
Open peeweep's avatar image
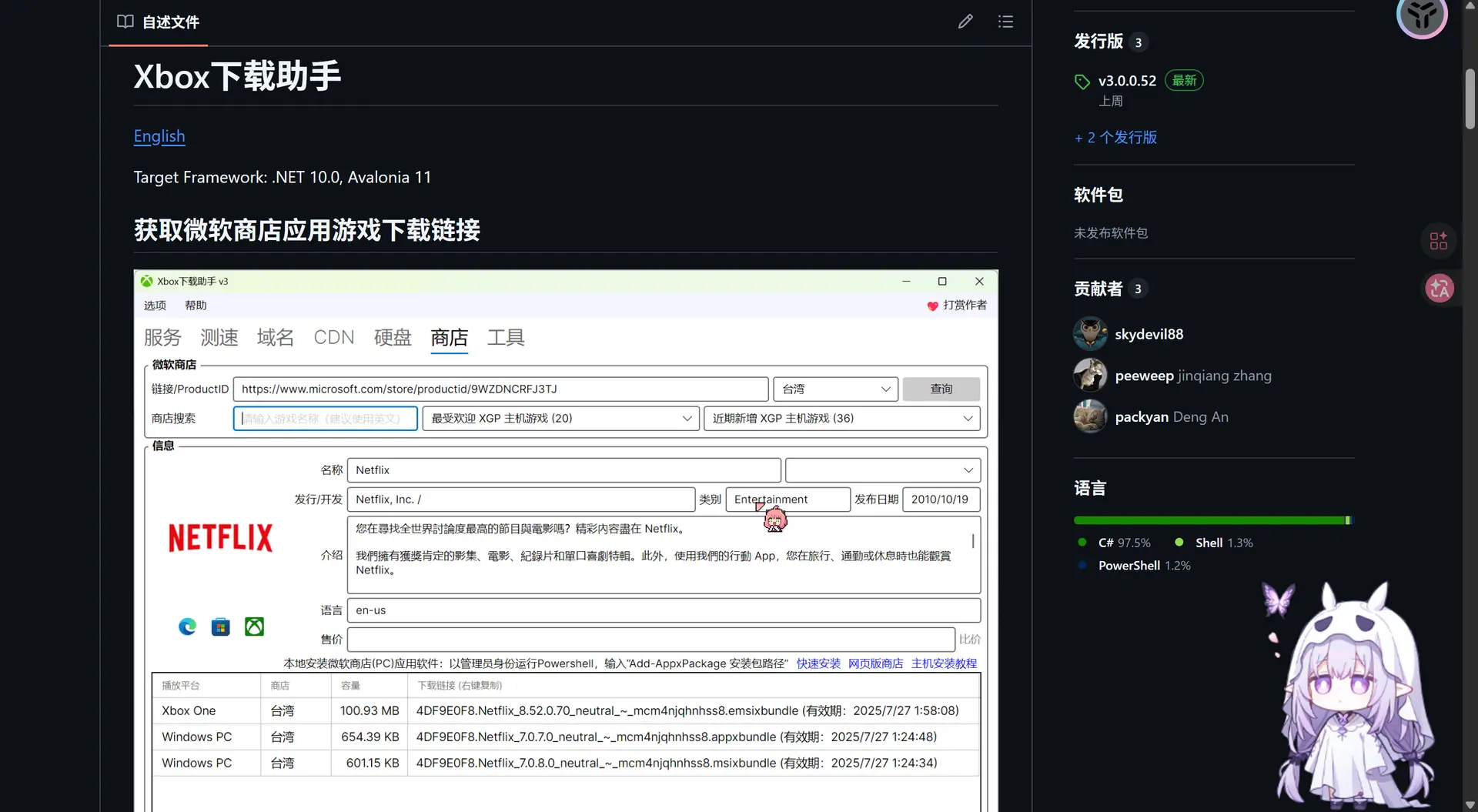[x=1090, y=376]
